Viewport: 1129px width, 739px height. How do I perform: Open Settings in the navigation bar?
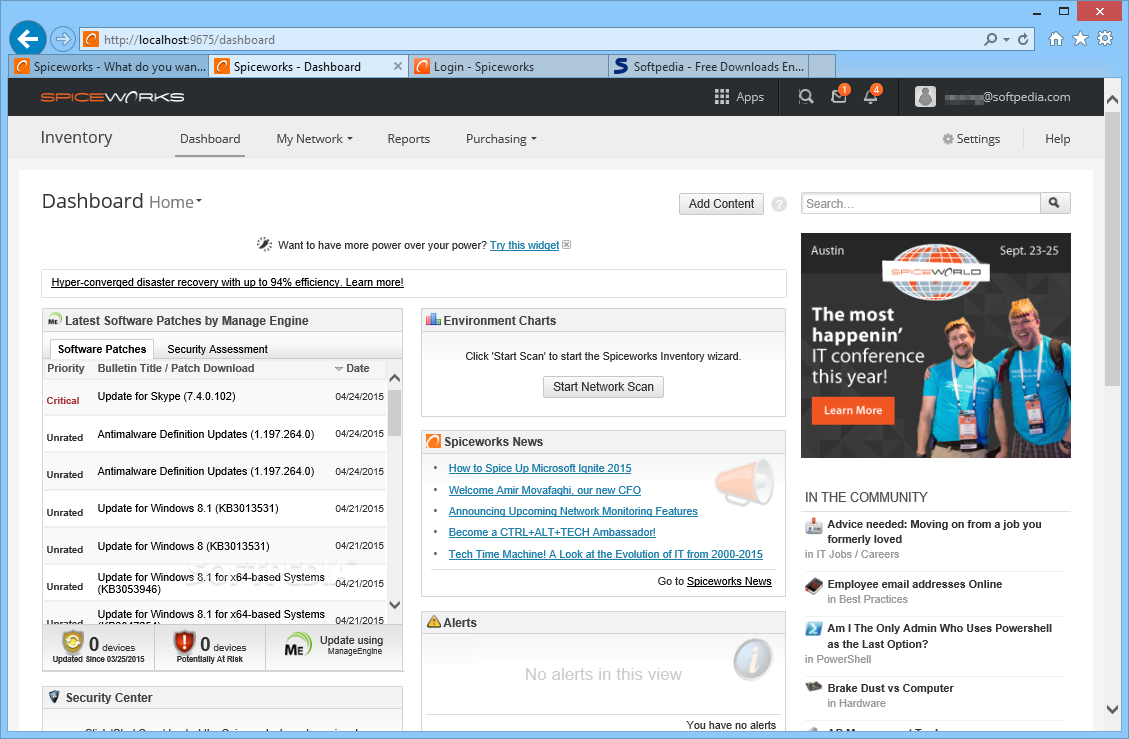coord(971,139)
